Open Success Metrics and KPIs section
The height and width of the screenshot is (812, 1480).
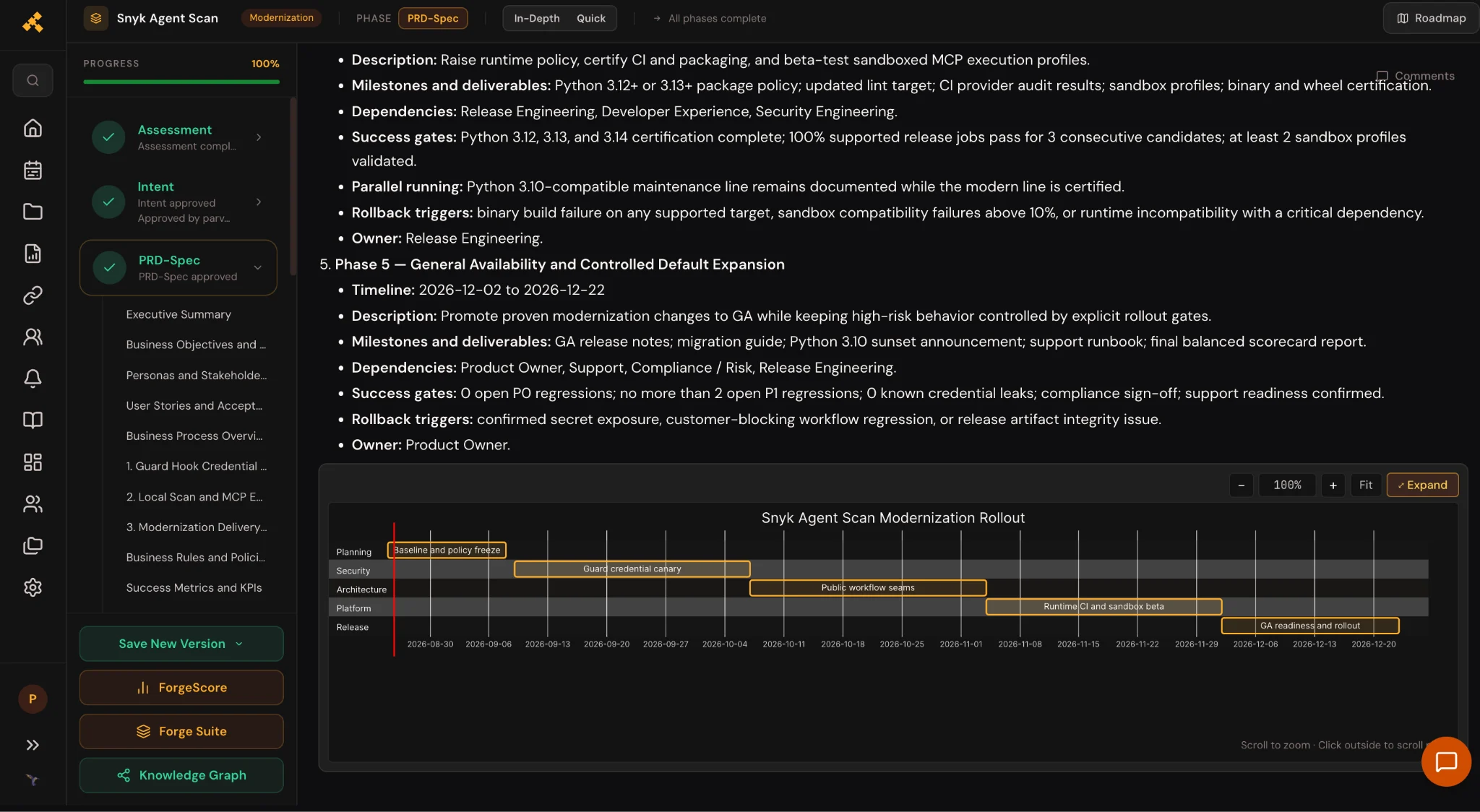point(194,587)
